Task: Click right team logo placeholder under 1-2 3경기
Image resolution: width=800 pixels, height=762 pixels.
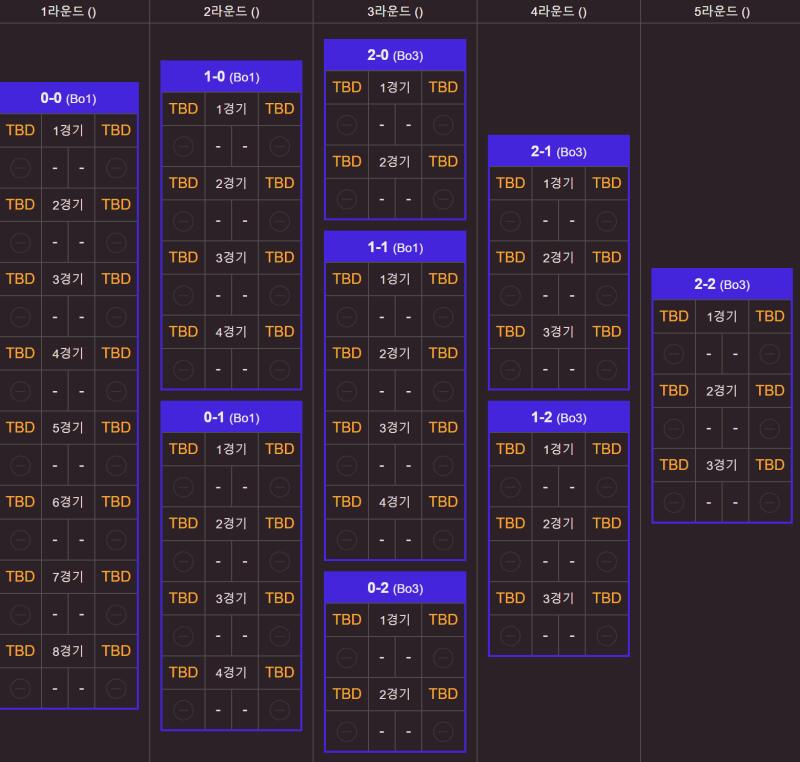Action: coord(607,636)
